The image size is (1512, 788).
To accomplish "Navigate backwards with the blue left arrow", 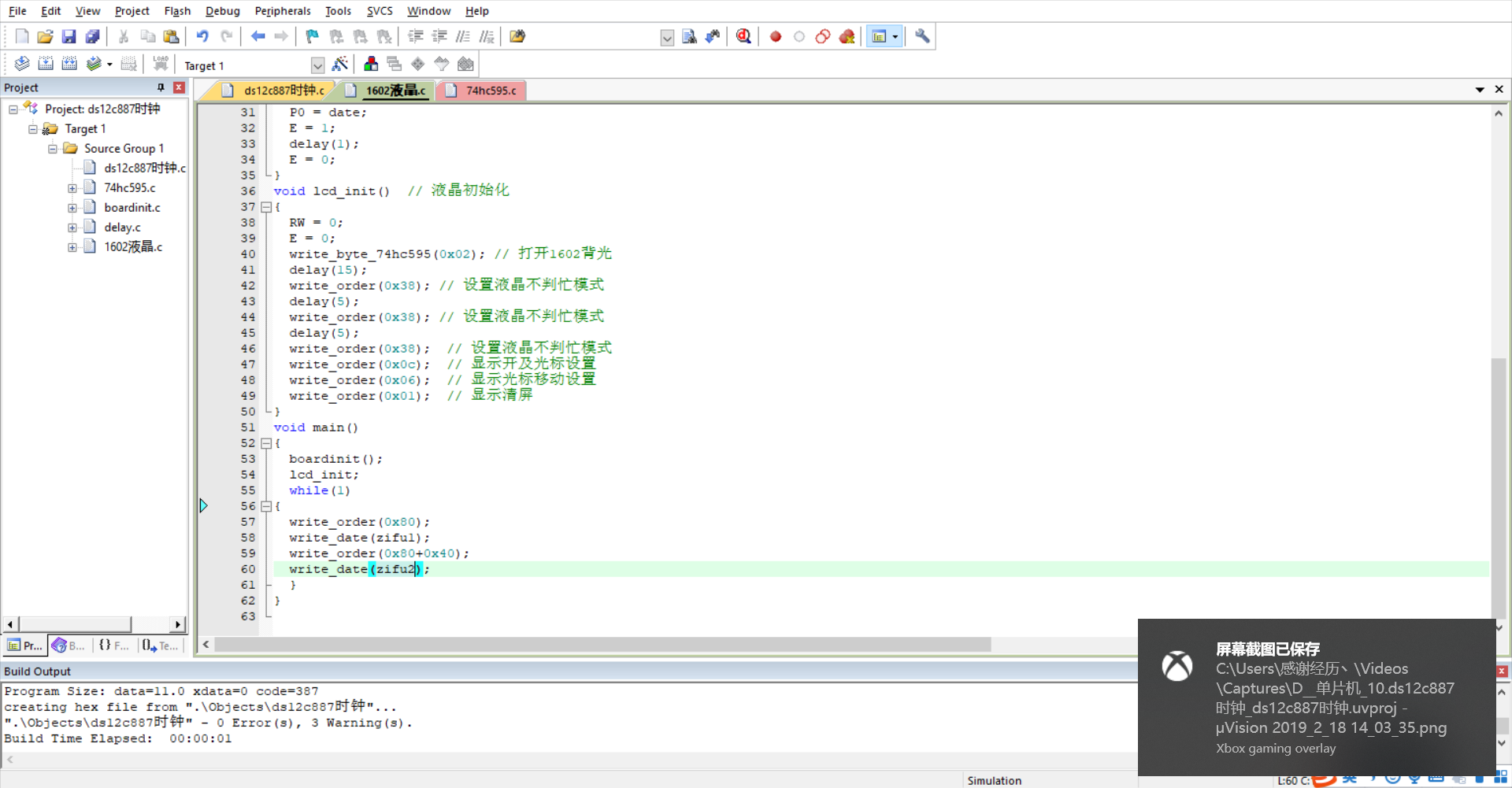I will pyautogui.click(x=258, y=36).
